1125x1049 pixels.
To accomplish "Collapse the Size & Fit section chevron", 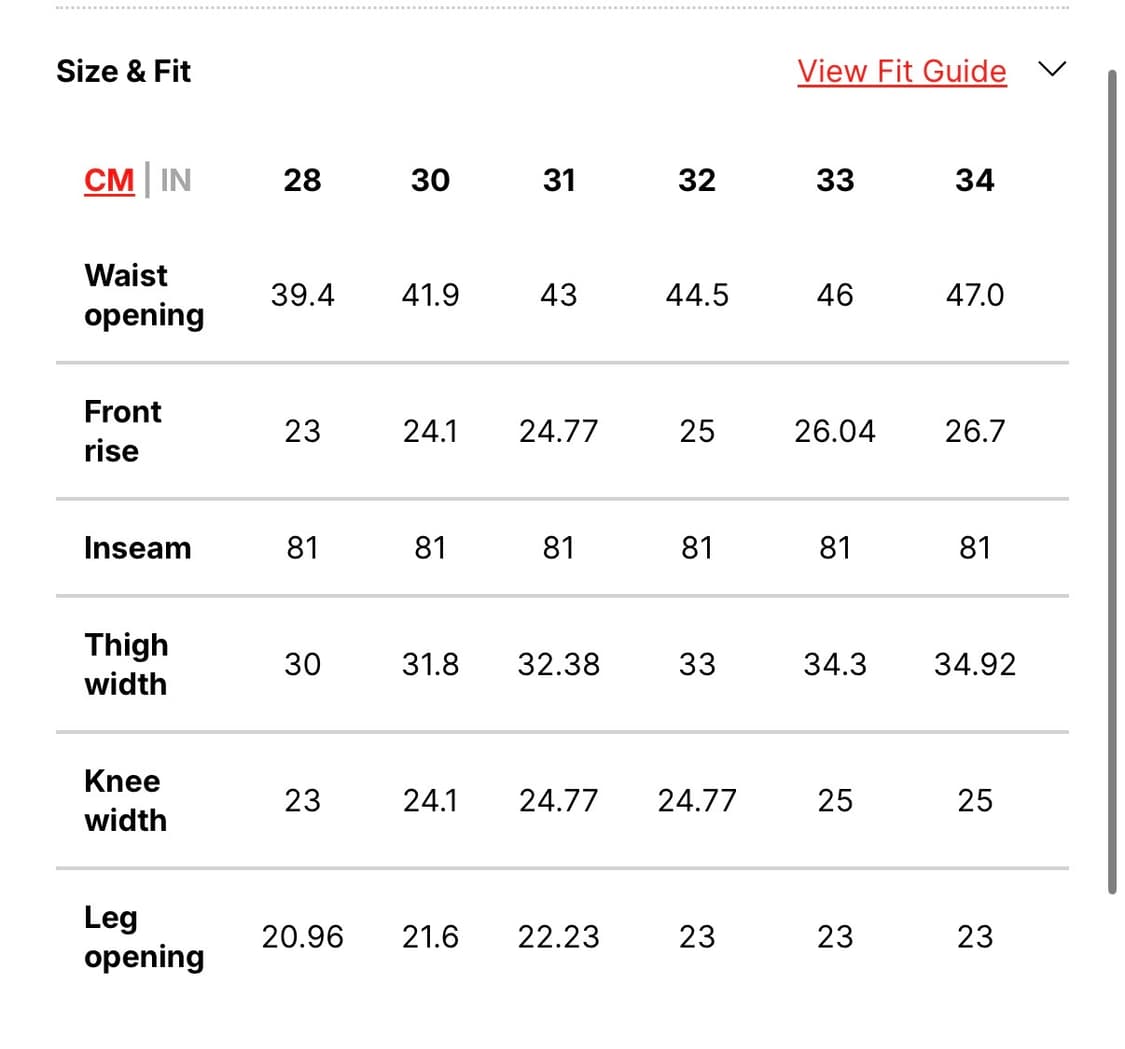I will (x=1052, y=69).
